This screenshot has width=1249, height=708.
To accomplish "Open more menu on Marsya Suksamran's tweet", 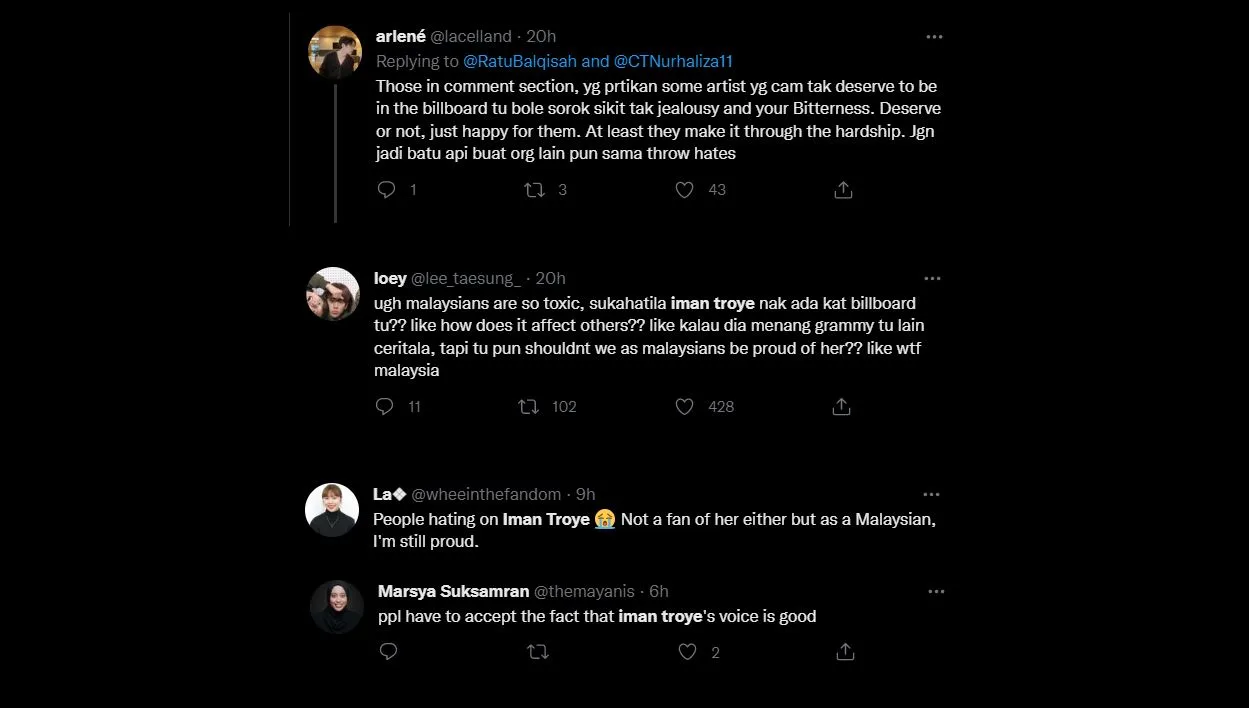I will (936, 591).
